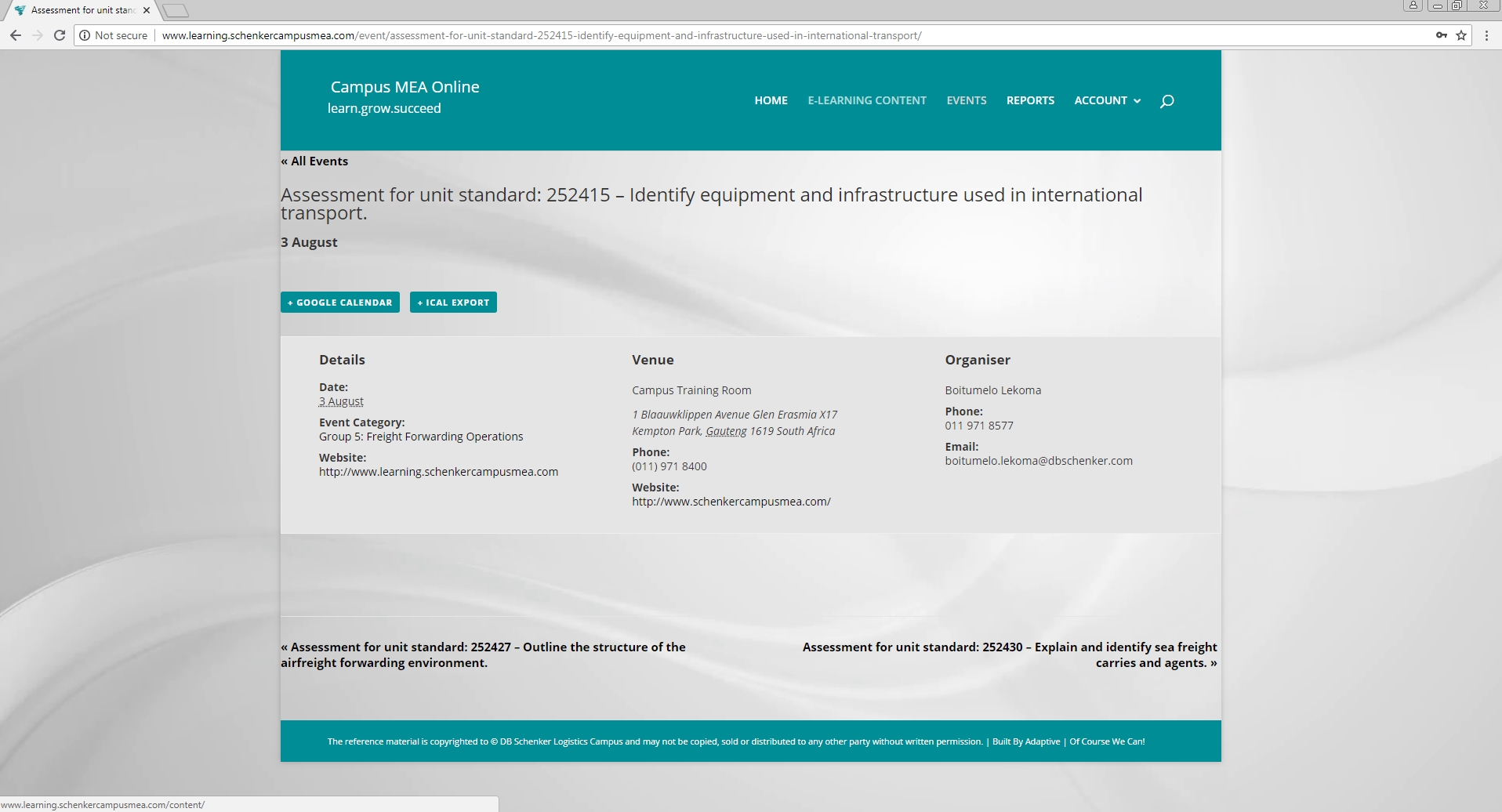Image resolution: width=1502 pixels, height=812 pixels.
Task: Go to E-Learning Content page
Action: pos(866,100)
